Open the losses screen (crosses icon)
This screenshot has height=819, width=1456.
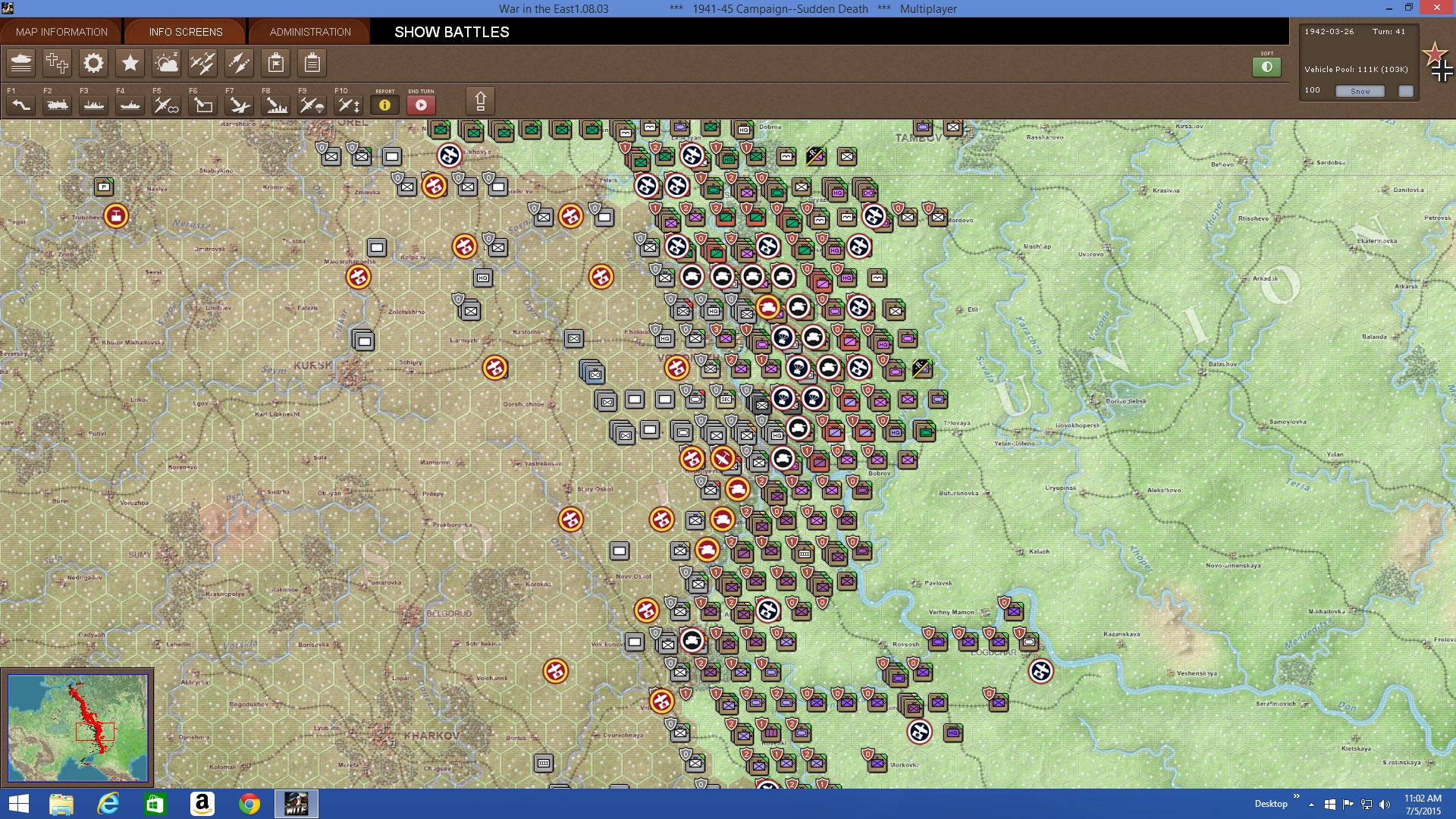pyautogui.click(x=57, y=63)
